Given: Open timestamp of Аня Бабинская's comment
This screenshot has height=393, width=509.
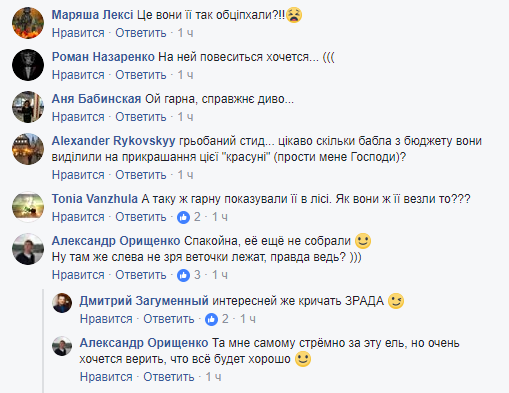Looking at the screenshot, I should point(185,117).
